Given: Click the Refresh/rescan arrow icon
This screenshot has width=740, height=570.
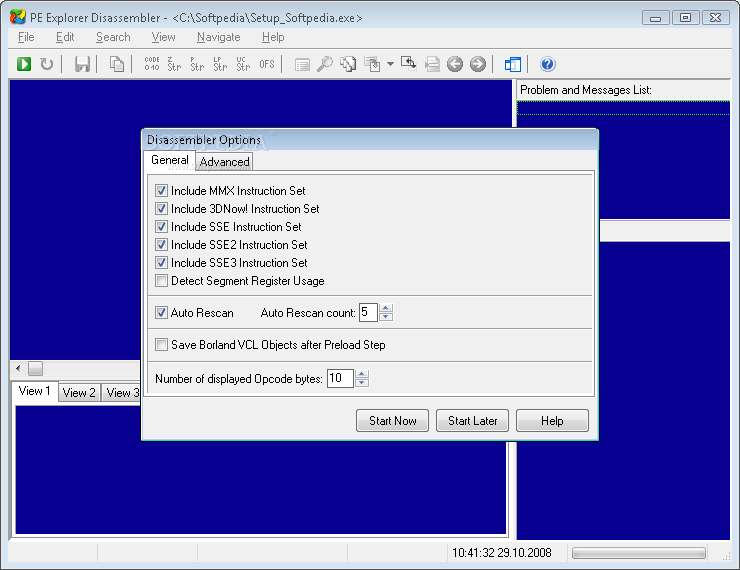Looking at the screenshot, I should pyautogui.click(x=46, y=64).
